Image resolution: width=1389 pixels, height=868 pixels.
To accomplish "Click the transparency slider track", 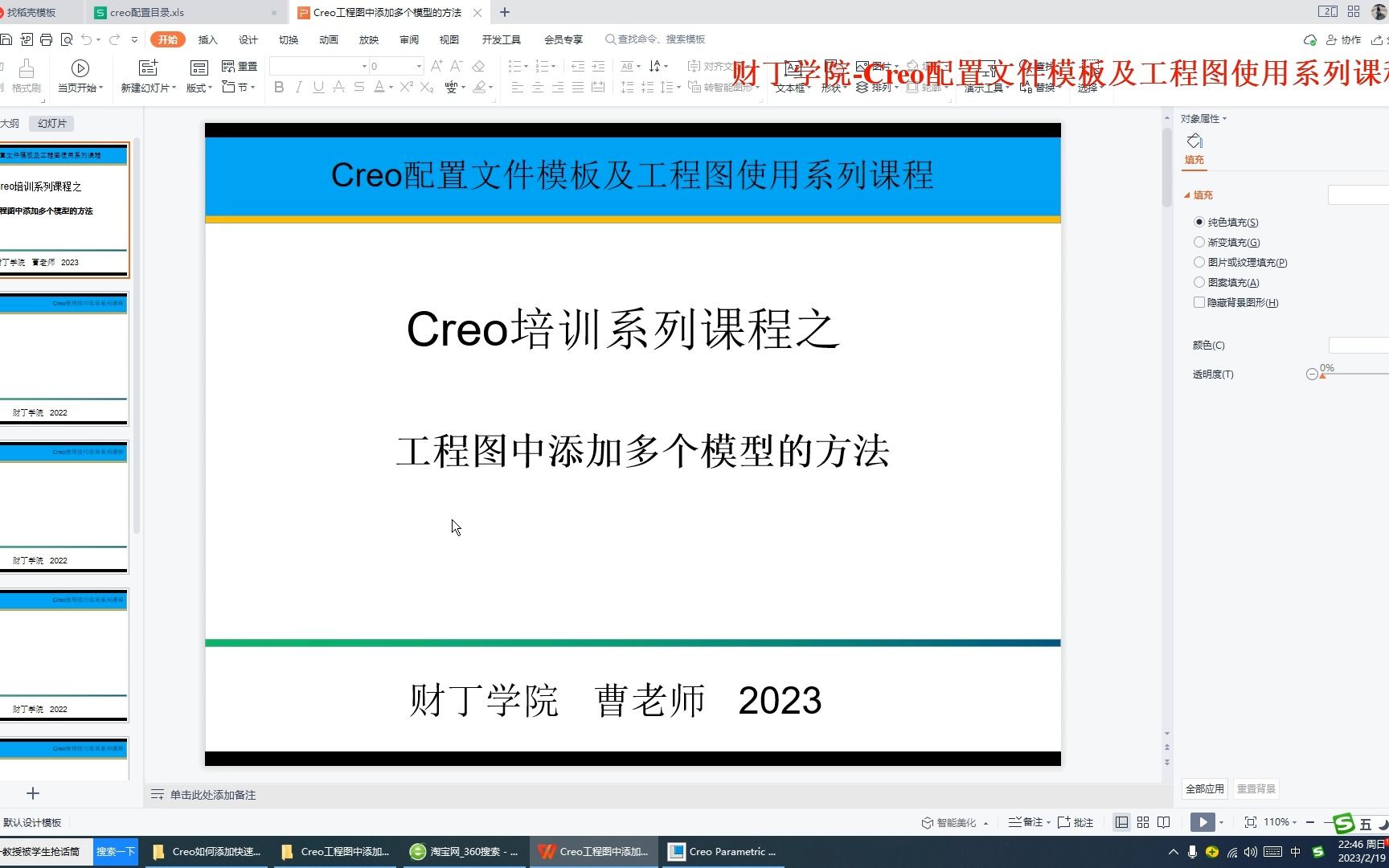I will pos(1354,374).
